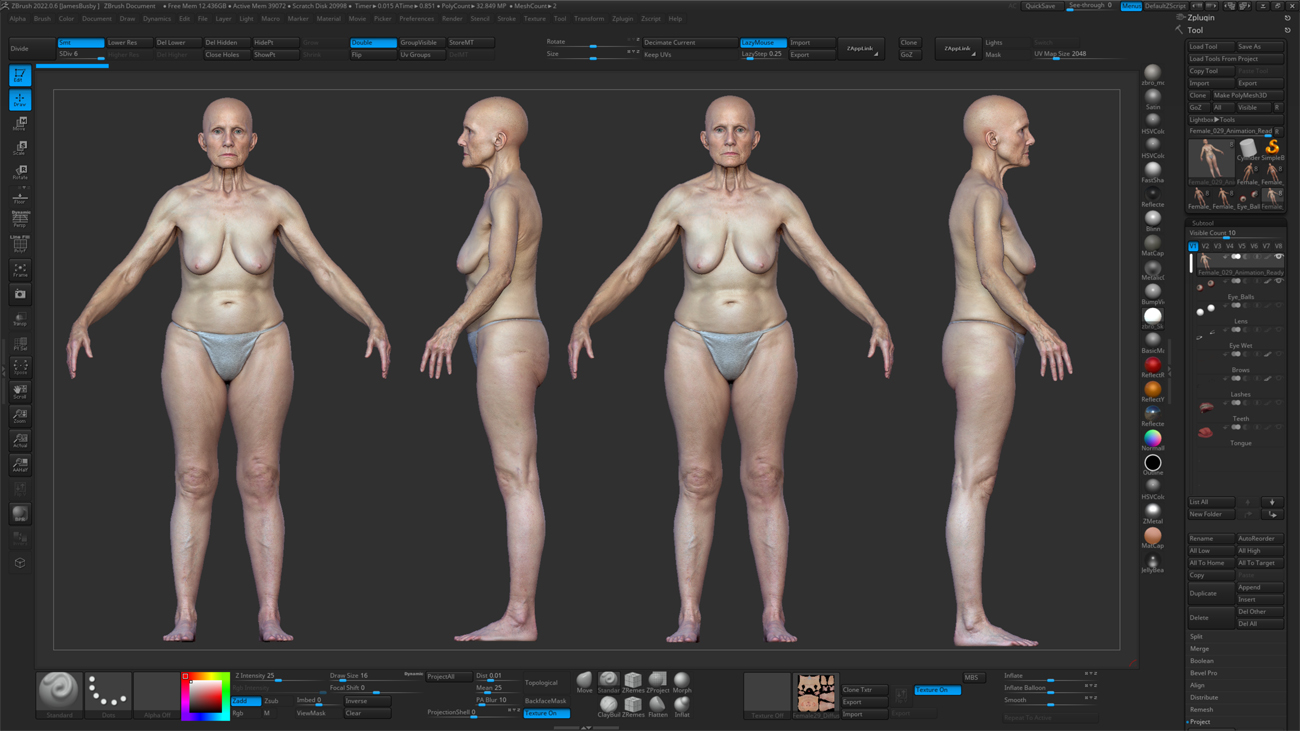Activate the Draw mode icon

point(19,100)
